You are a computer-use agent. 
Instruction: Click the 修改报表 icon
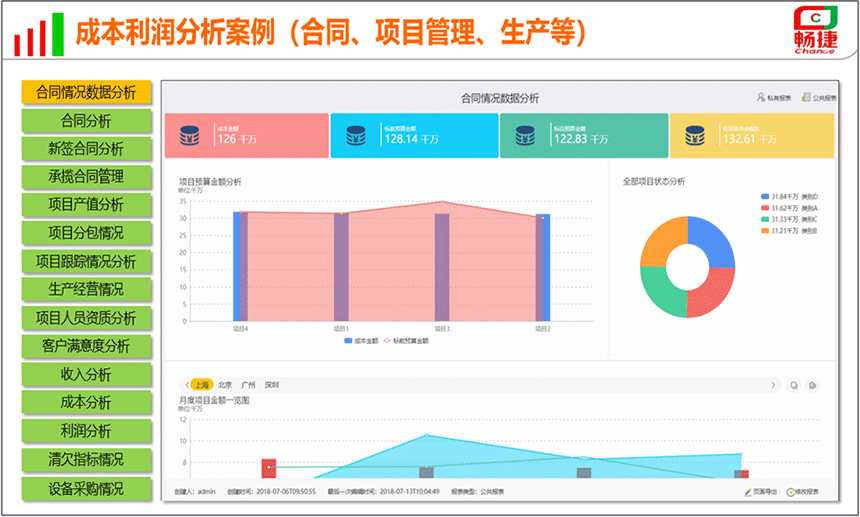790,492
